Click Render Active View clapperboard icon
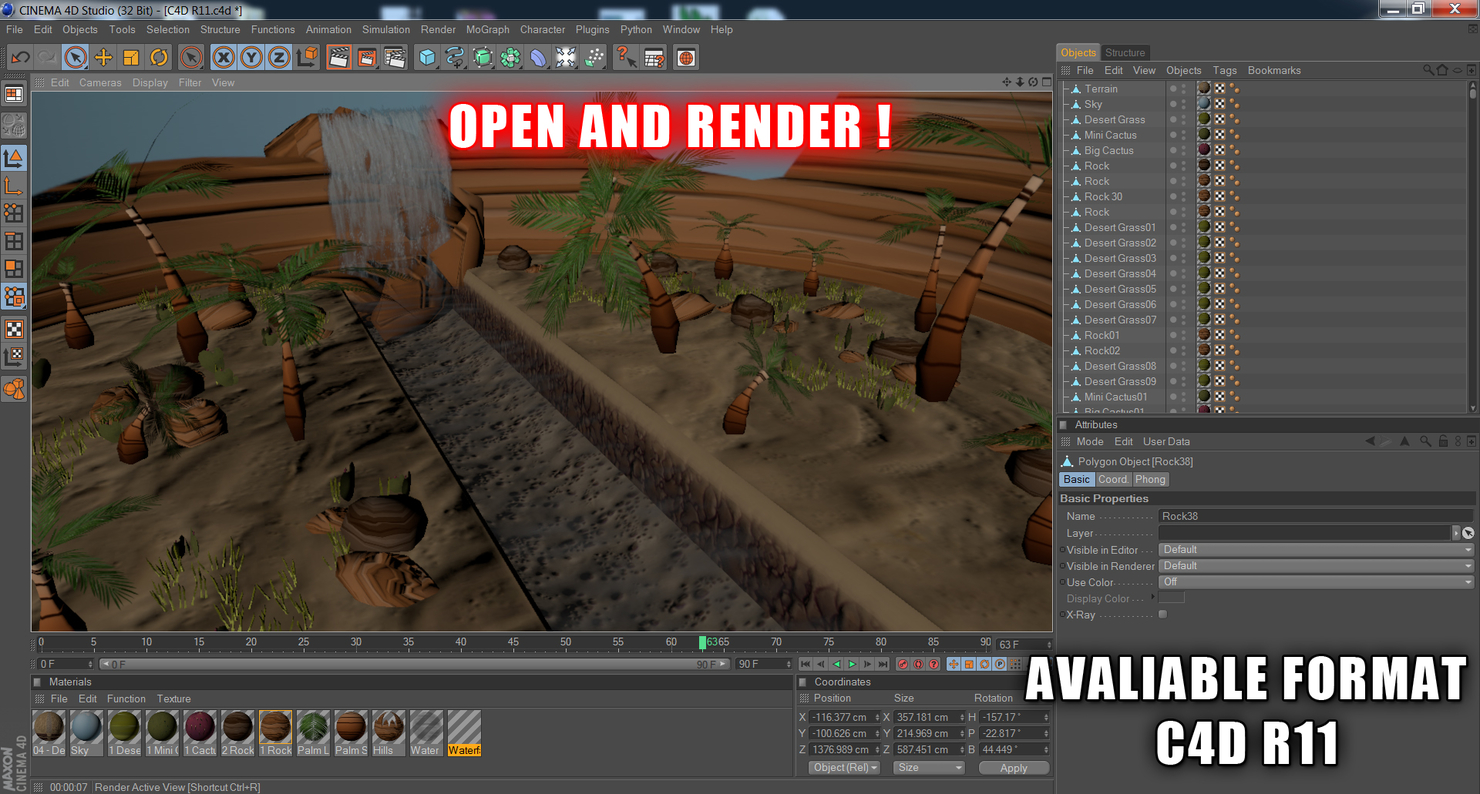The height and width of the screenshot is (794, 1480). [339, 58]
